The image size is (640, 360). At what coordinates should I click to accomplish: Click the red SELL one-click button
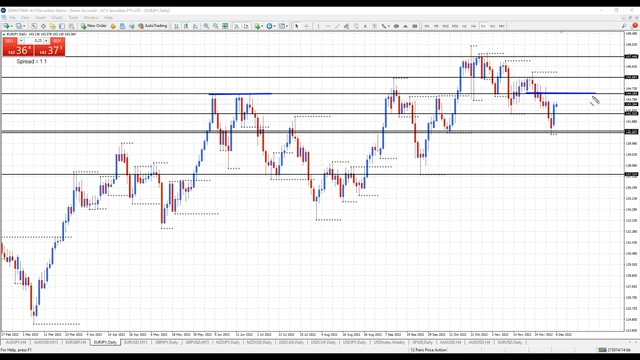coord(18,47)
